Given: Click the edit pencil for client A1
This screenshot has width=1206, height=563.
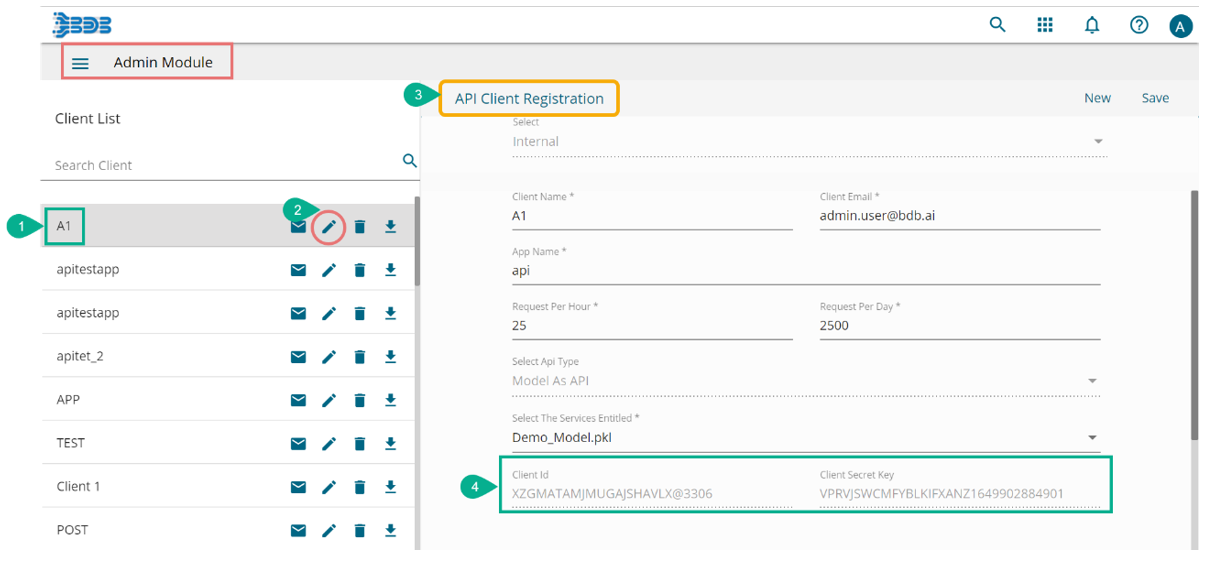Looking at the screenshot, I should click(329, 227).
